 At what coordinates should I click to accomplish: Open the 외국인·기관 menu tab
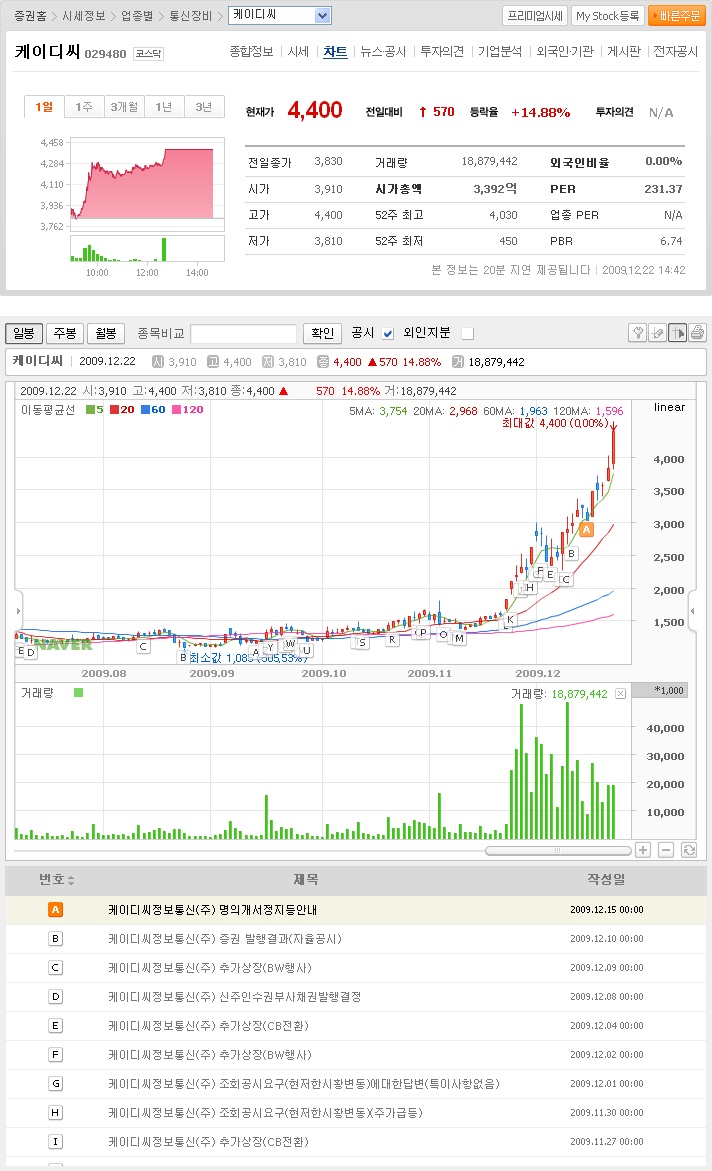[565, 52]
